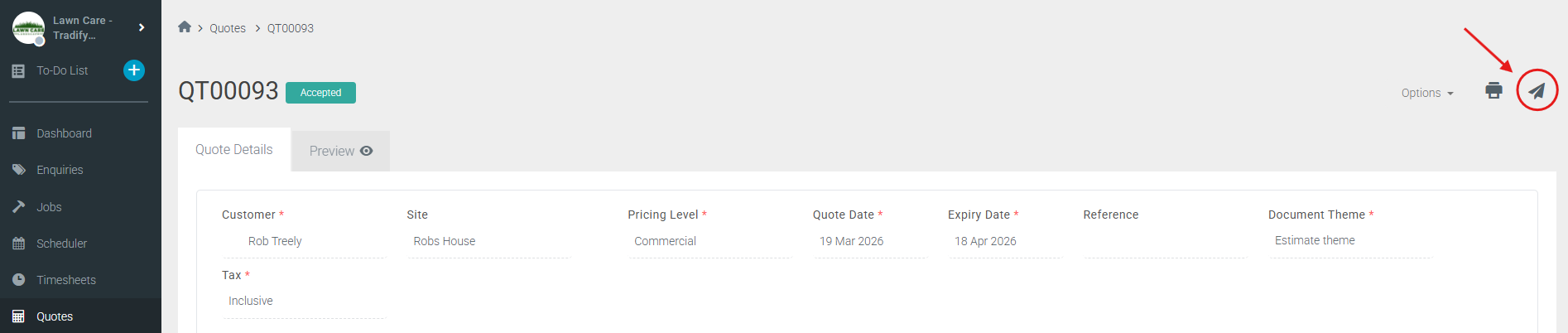The image size is (1568, 333).
Task: Go to Jobs in the sidebar
Action: click(49, 207)
